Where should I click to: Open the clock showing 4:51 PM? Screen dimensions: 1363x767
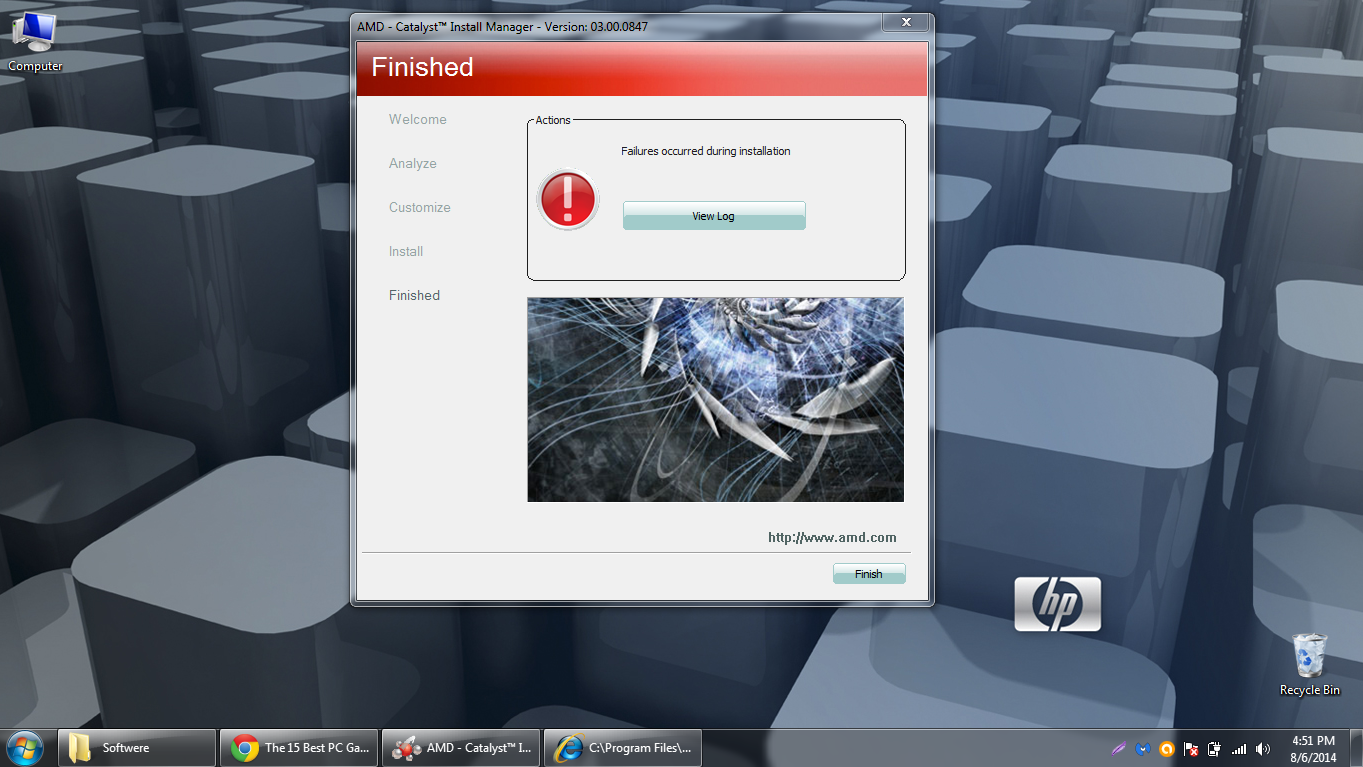1313,749
